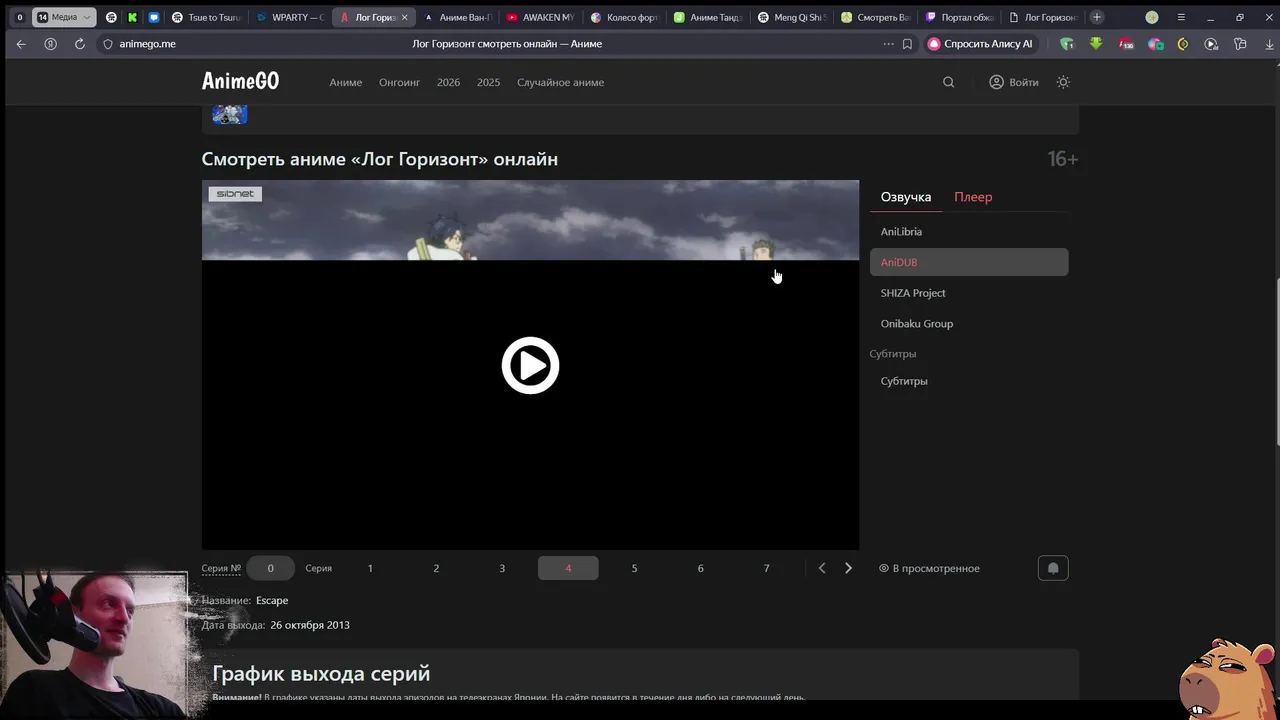The image size is (1280, 720).
Task: Play the Sibnet video
Action: coord(530,365)
